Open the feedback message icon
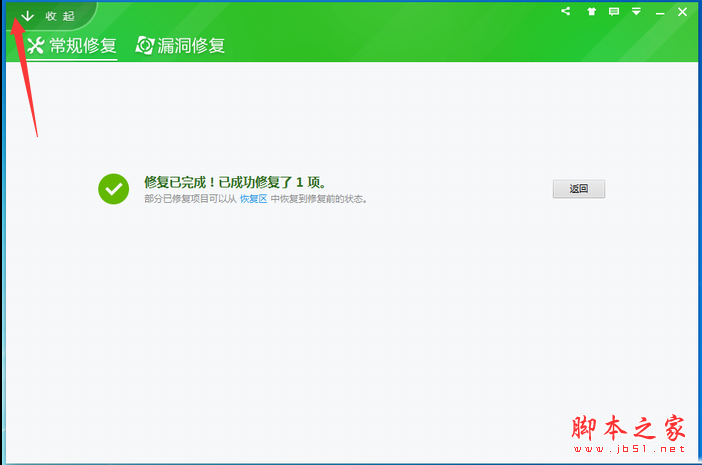Screen dimensions: 702x465 tap(614, 12)
